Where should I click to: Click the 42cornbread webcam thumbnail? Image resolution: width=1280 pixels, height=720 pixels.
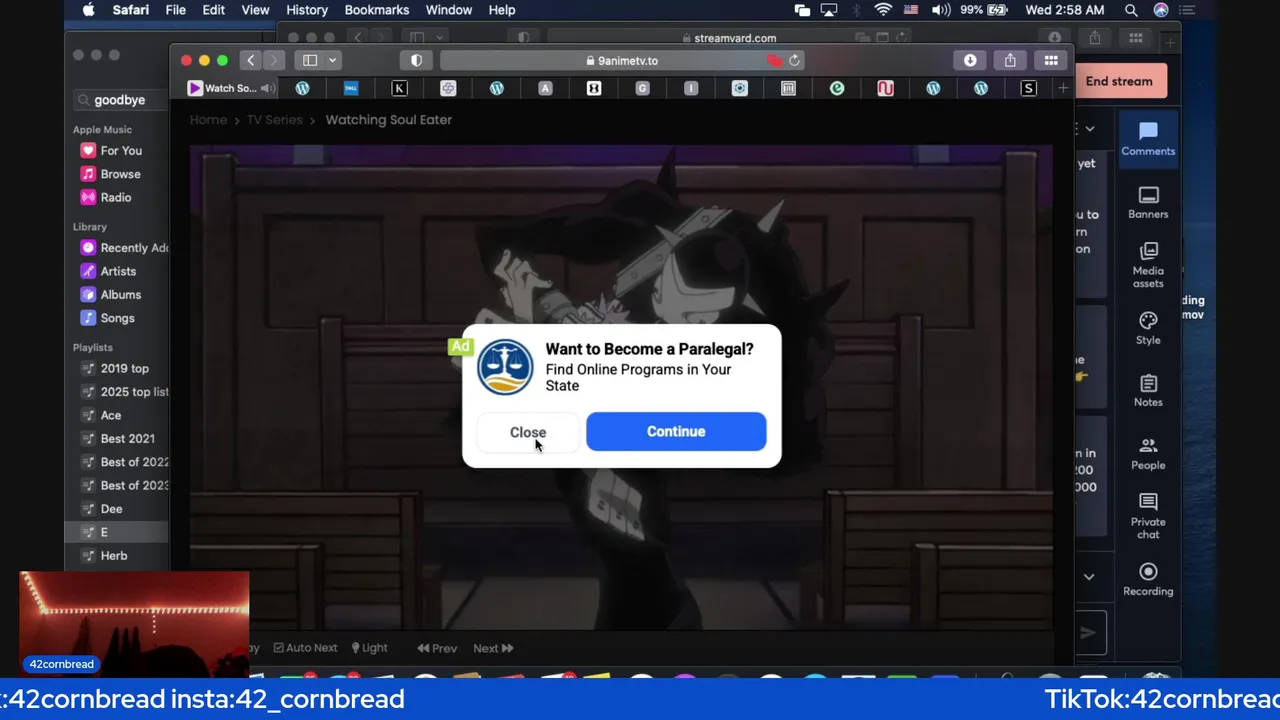[x=134, y=624]
